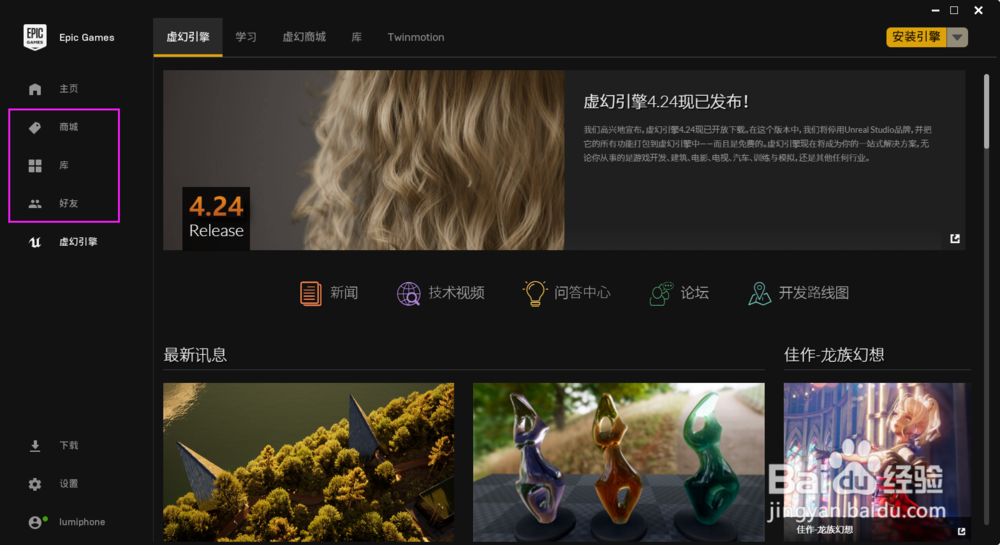Open the 技术视频 globe search icon
The height and width of the screenshot is (545, 1000).
[x=409, y=293]
